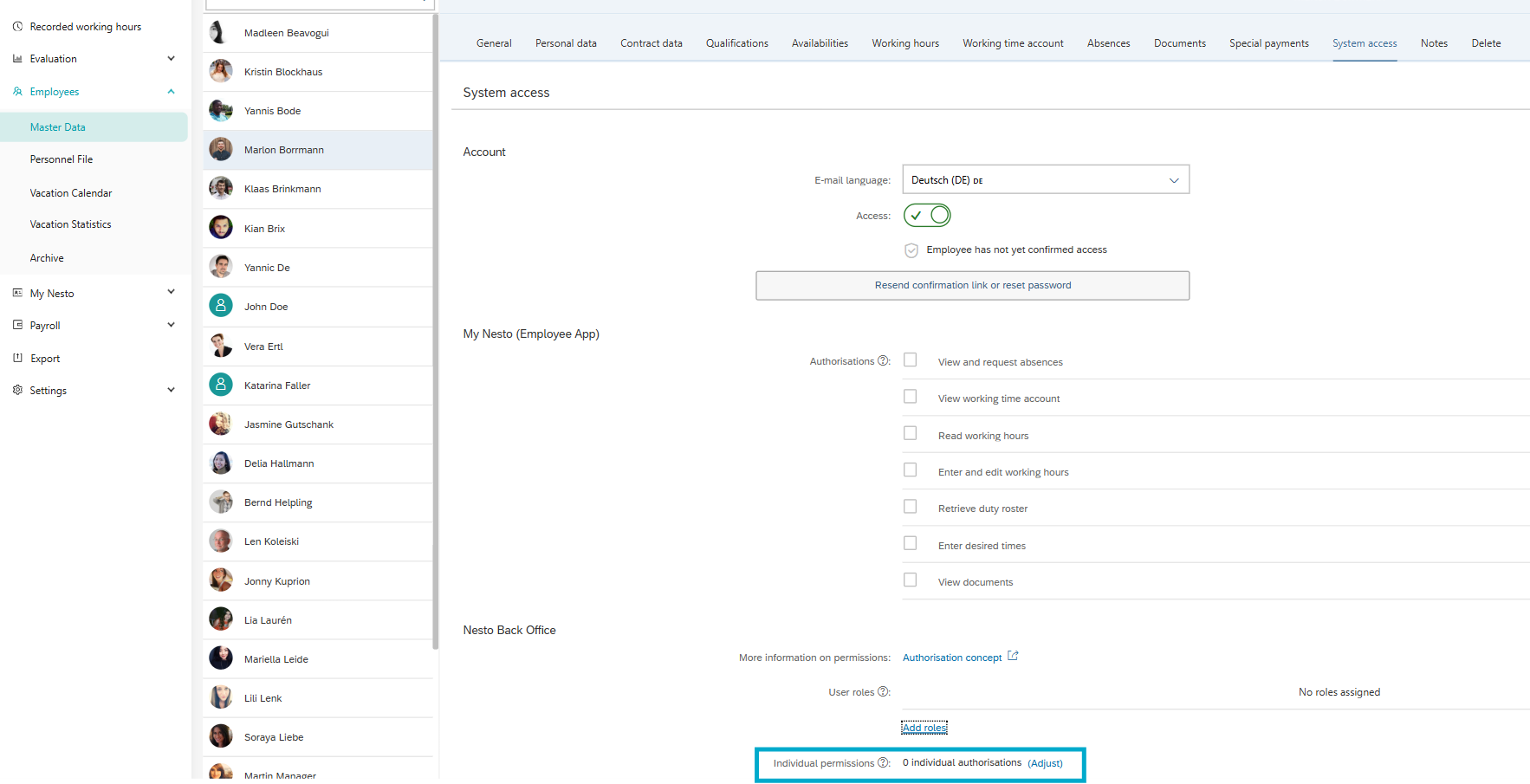Tick the View documents checkbox
This screenshot has width=1530, height=784.
(910, 580)
